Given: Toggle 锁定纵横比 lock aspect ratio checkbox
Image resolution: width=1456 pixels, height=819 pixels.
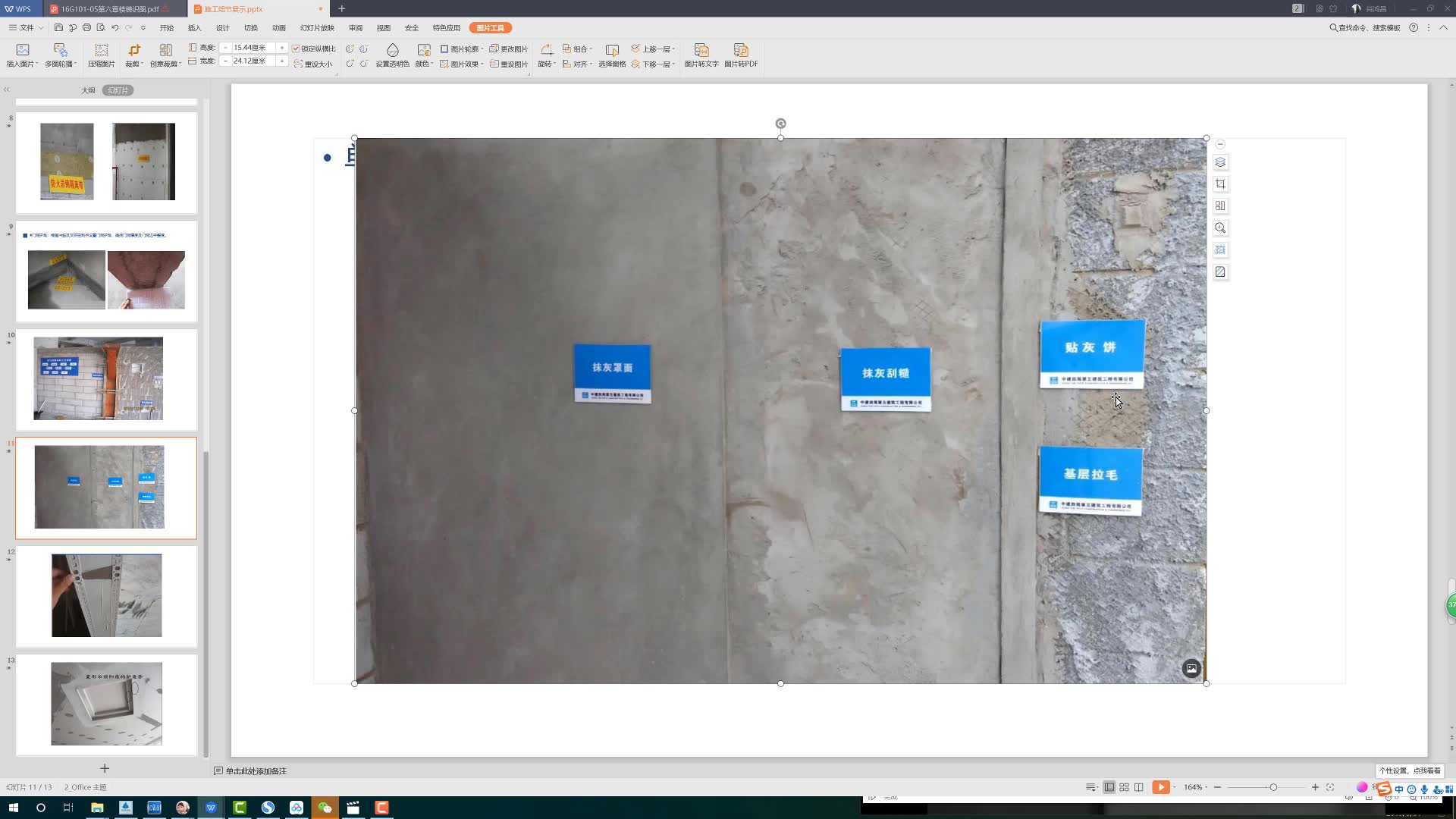Looking at the screenshot, I should (x=297, y=49).
